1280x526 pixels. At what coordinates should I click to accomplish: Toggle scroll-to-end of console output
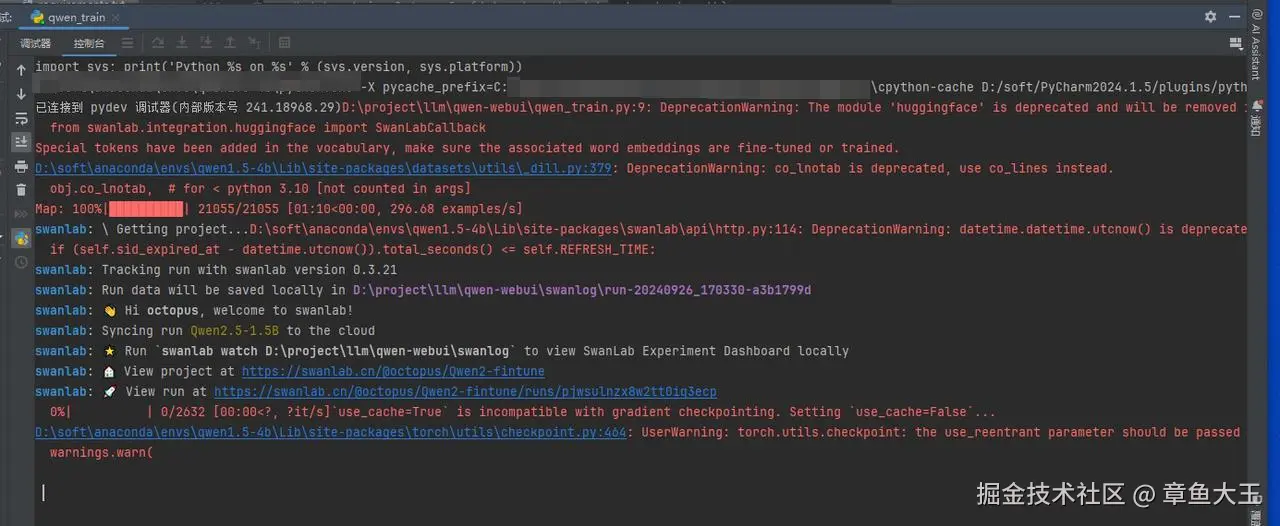pos(21,142)
